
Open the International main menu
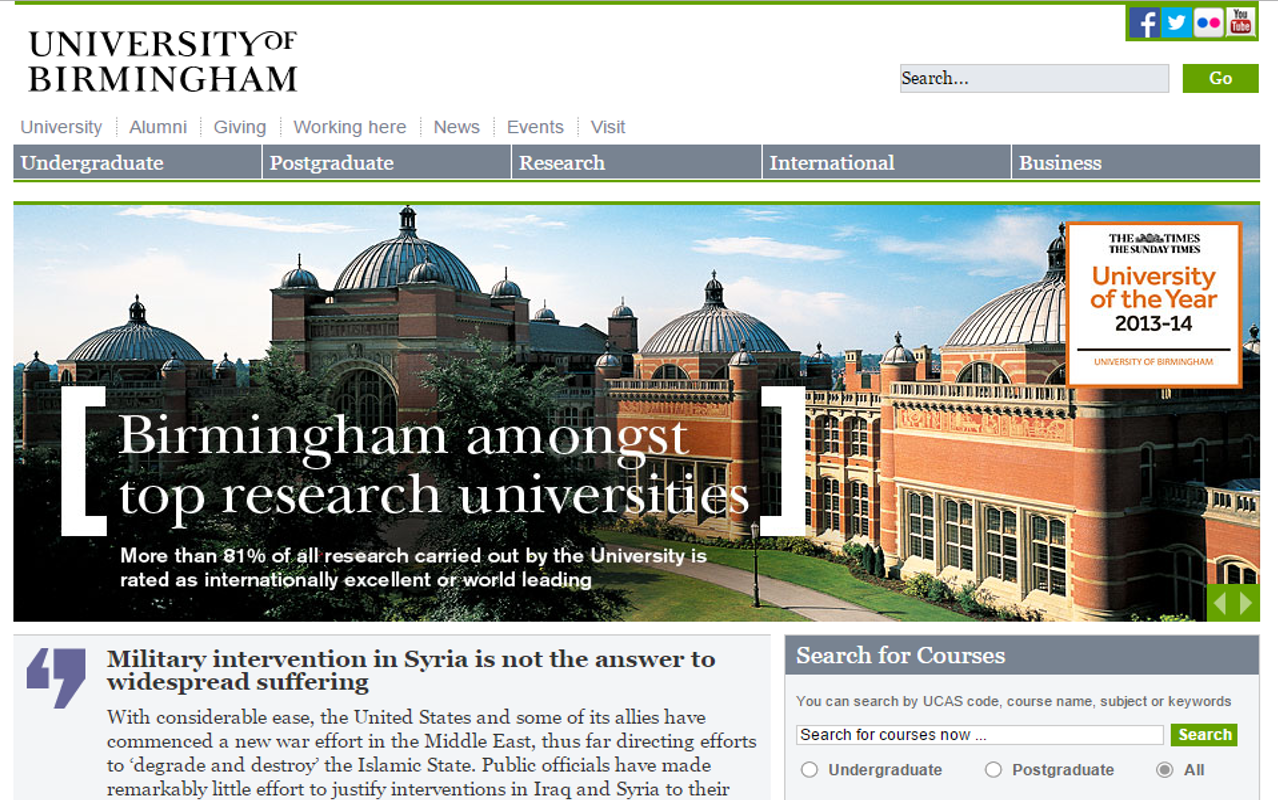click(886, 163)
